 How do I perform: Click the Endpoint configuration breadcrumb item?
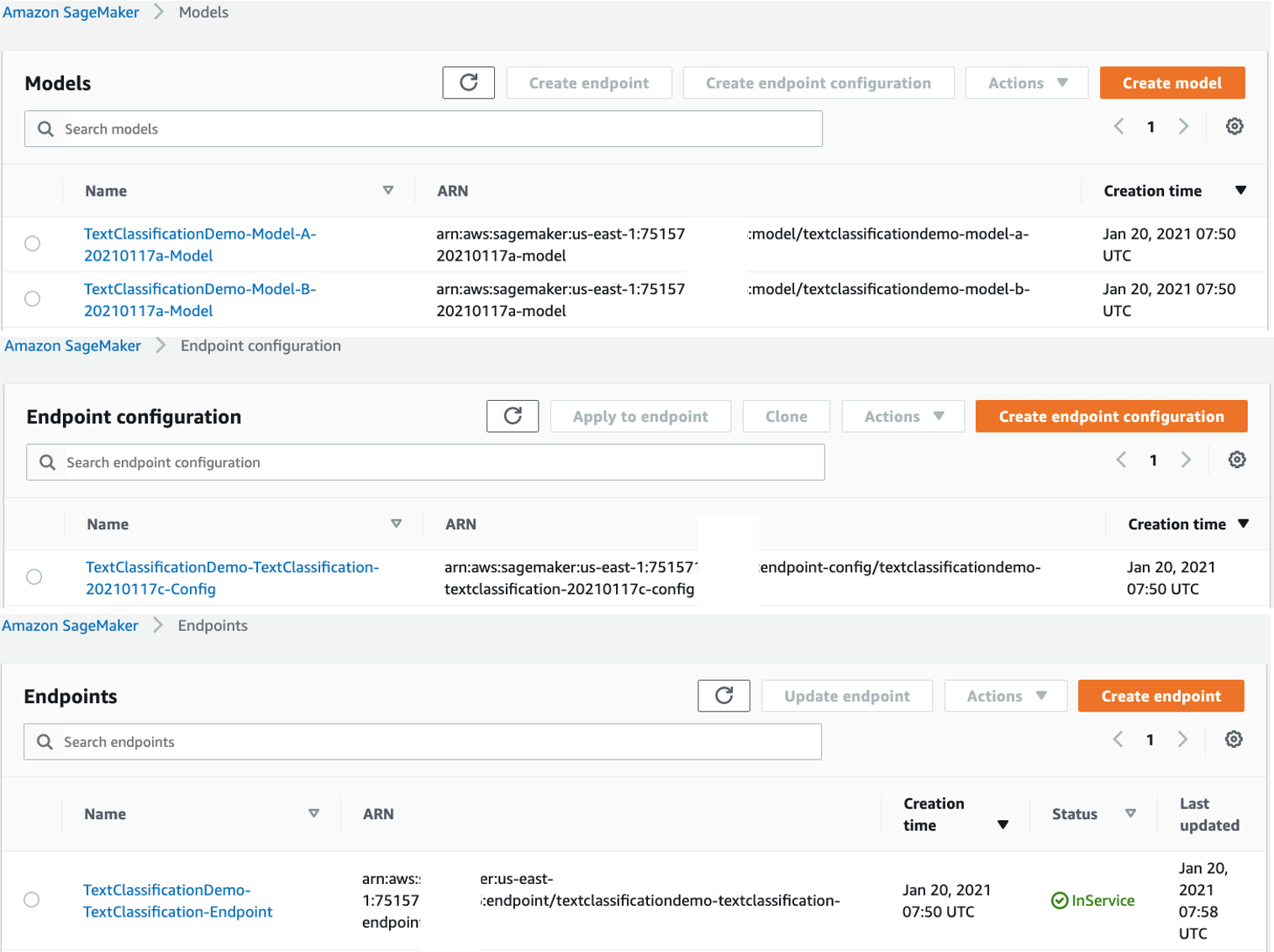pyautogui.click(x=261, y=345)
